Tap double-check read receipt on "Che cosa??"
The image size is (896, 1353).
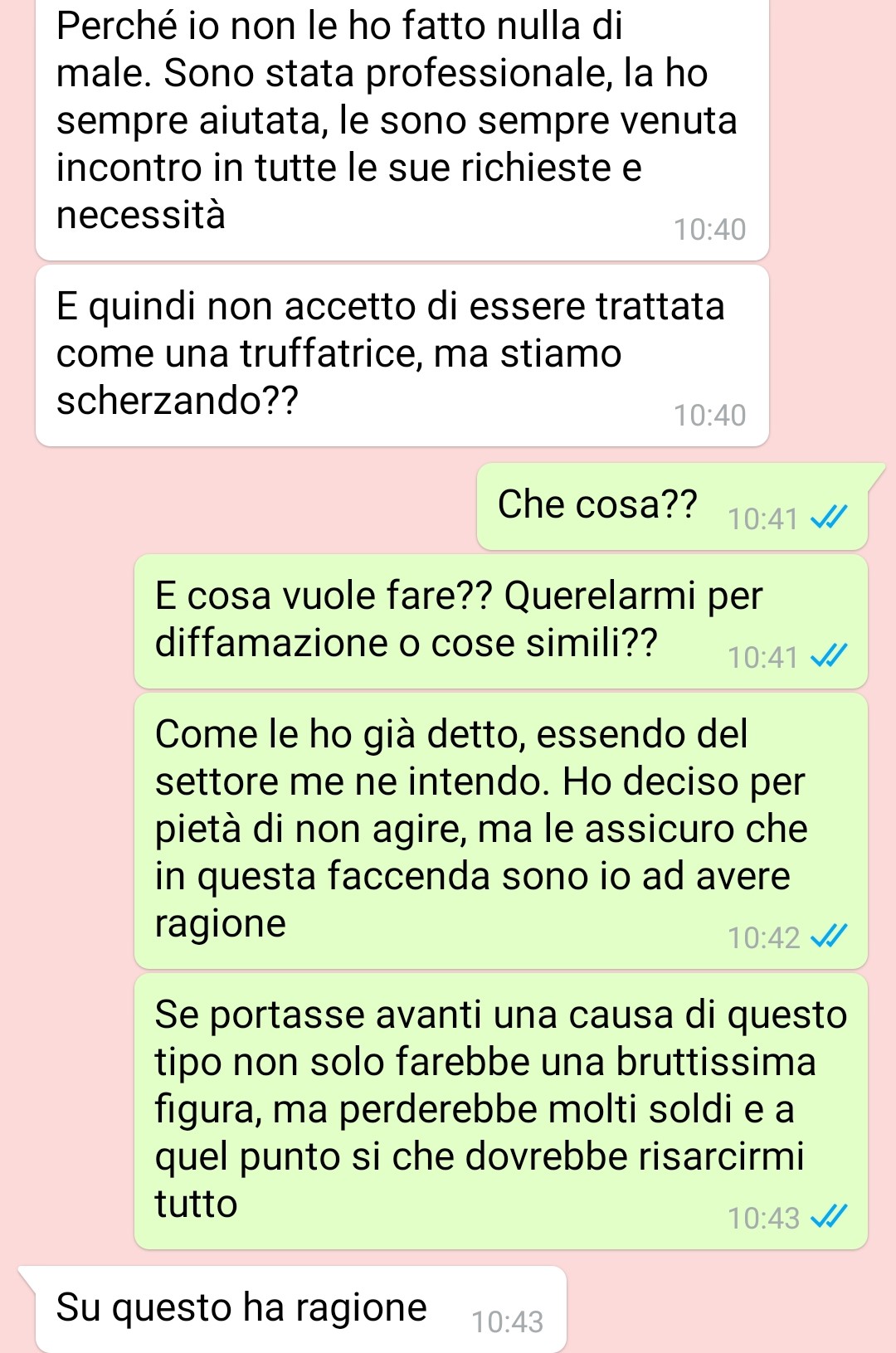[x=829, y=518]
